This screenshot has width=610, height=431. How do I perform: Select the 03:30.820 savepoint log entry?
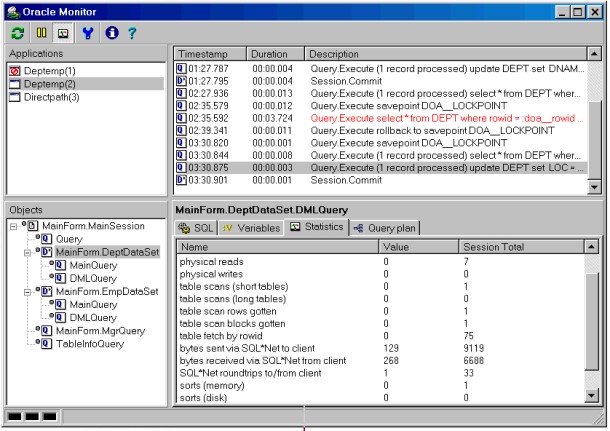coord(381,143)
